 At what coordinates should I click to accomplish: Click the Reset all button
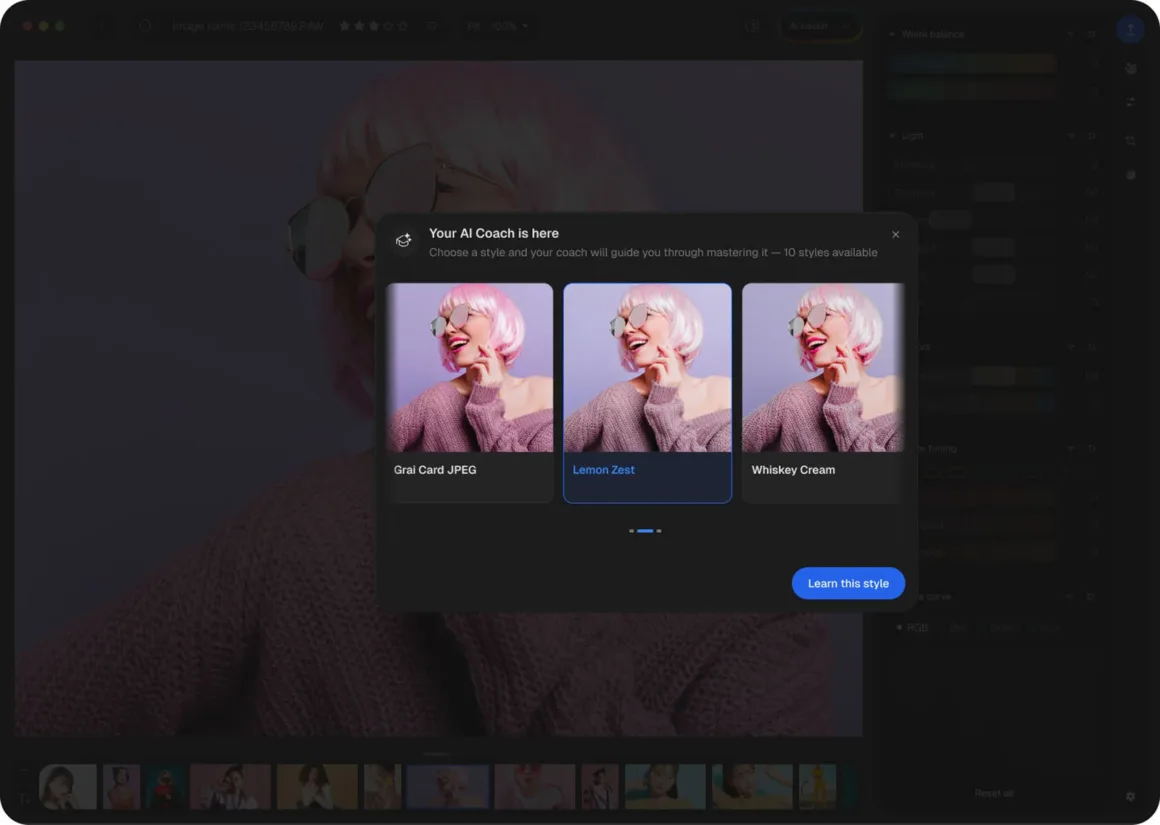(994, 793)
